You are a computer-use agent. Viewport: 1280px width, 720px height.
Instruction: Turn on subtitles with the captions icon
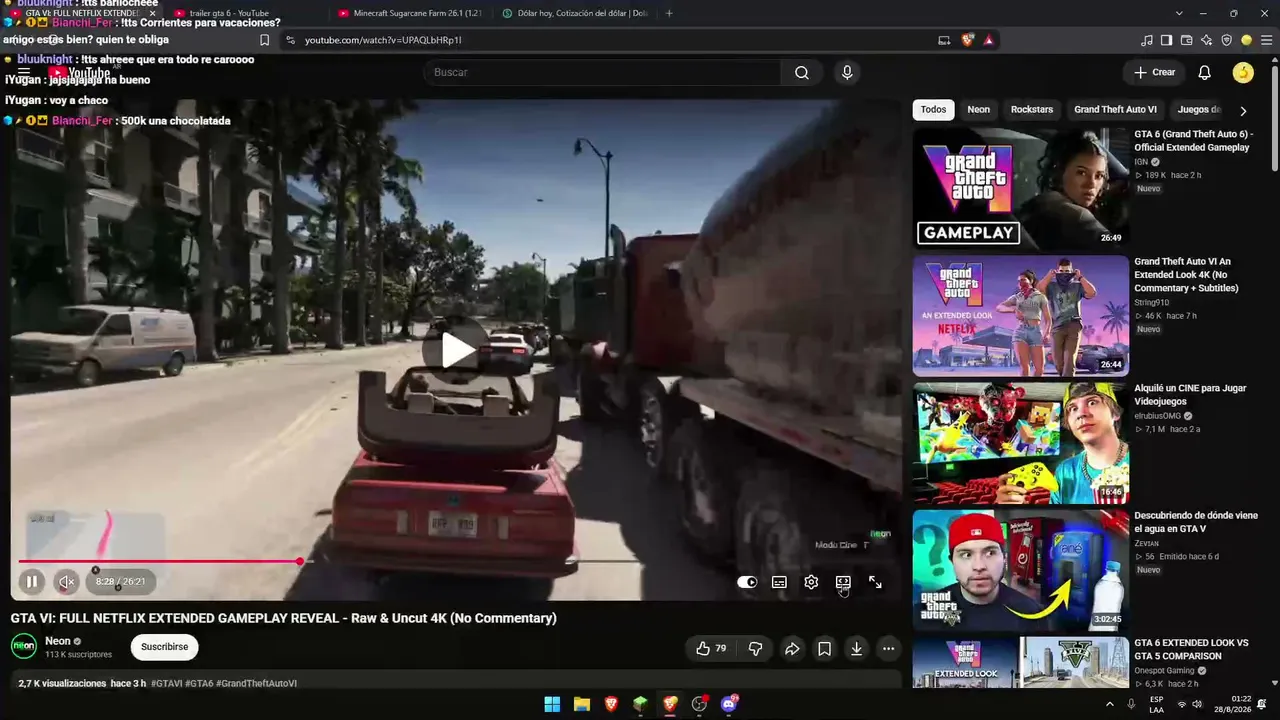click(779, 582)
